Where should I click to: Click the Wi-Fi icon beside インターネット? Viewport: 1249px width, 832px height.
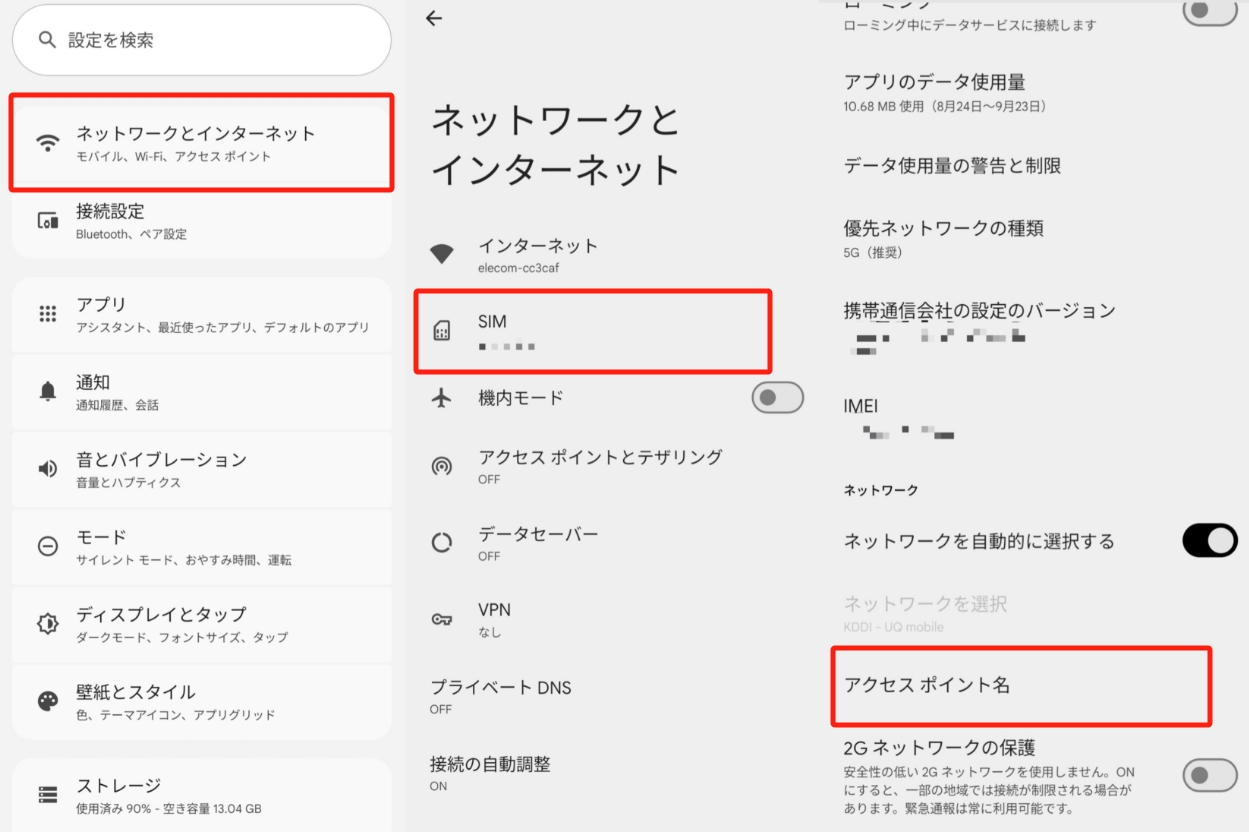441,254
